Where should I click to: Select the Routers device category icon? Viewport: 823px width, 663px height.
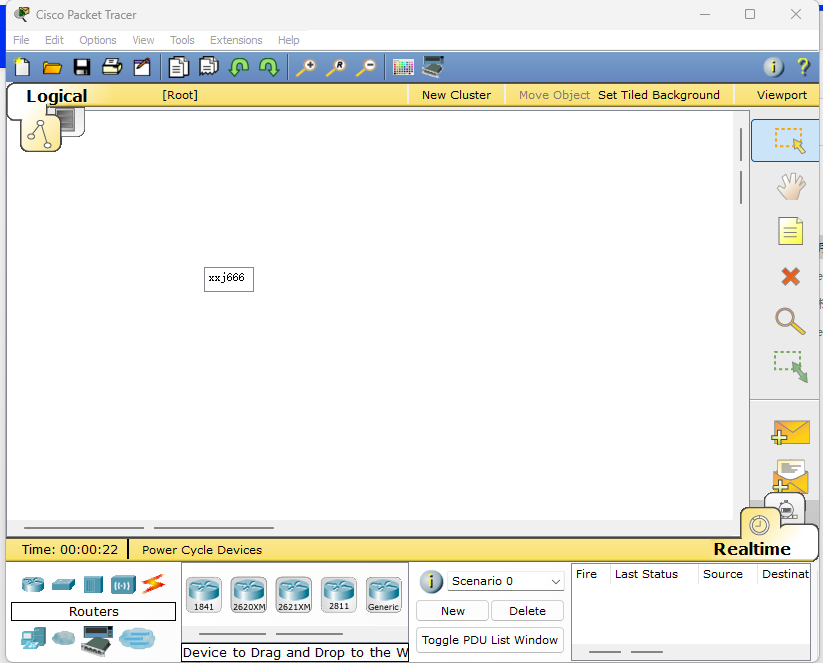[x=33, y=584]
